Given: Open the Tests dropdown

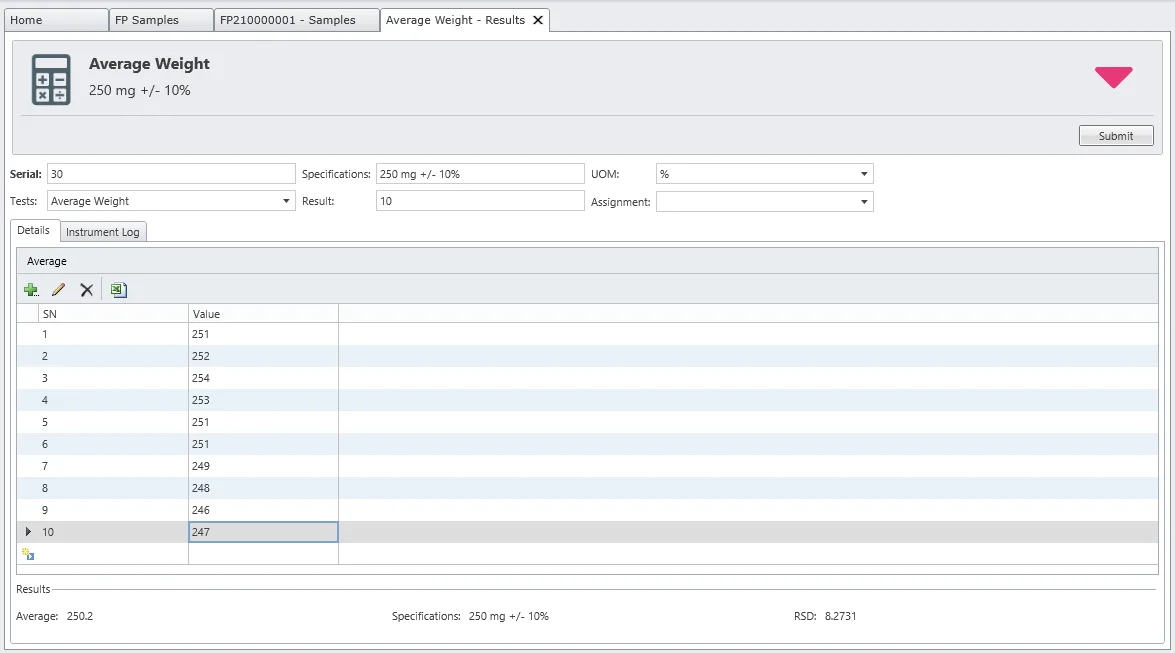Looking at the screenshot, I should tap(286, 202).
